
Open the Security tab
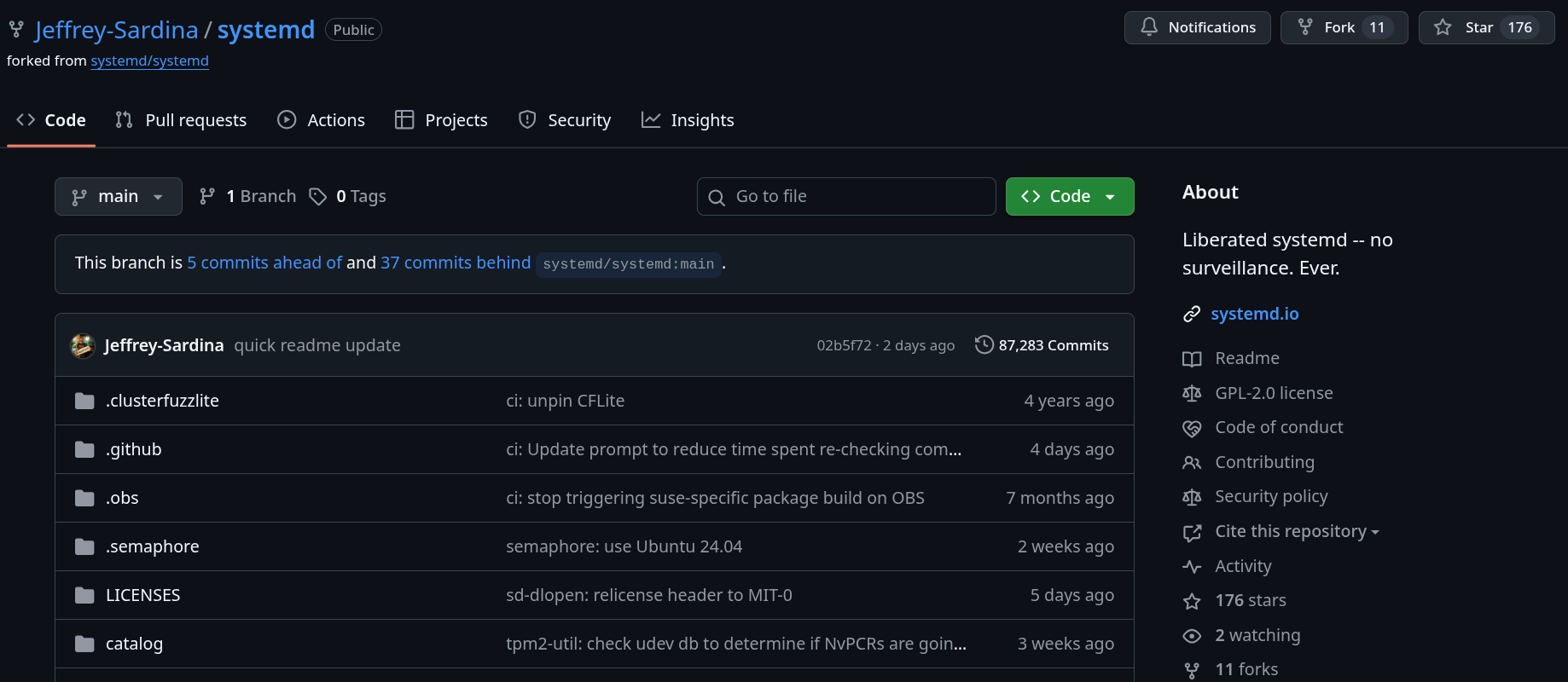click(x=565, y=120)
